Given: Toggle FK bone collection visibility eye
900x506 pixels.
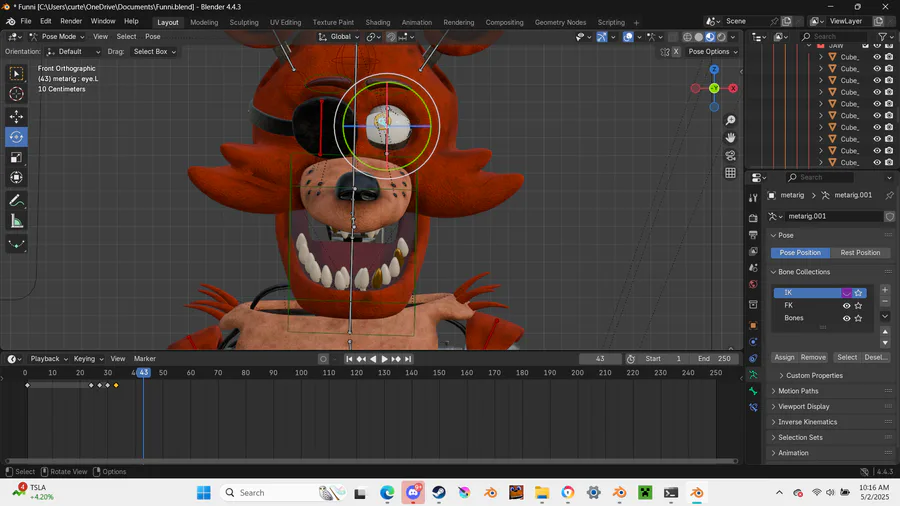Looking at the screenshot, I should (846, 306).
